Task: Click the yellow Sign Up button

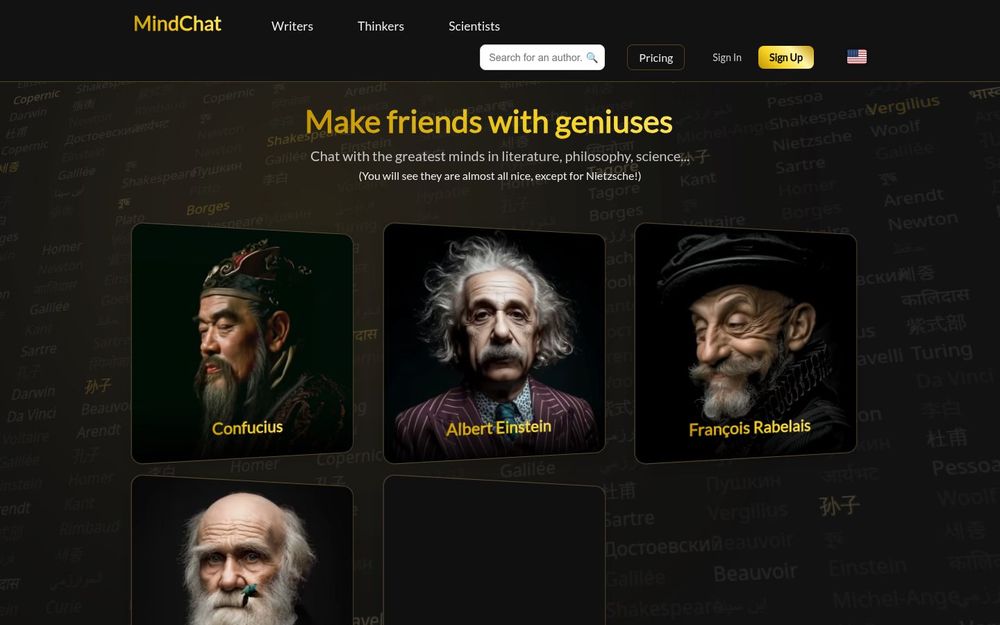Action: point(786,57)
